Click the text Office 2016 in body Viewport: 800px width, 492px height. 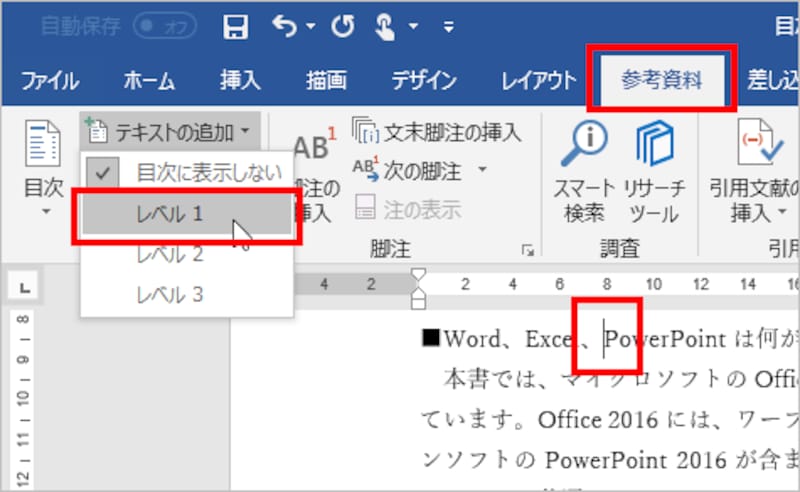click(598, 421)
